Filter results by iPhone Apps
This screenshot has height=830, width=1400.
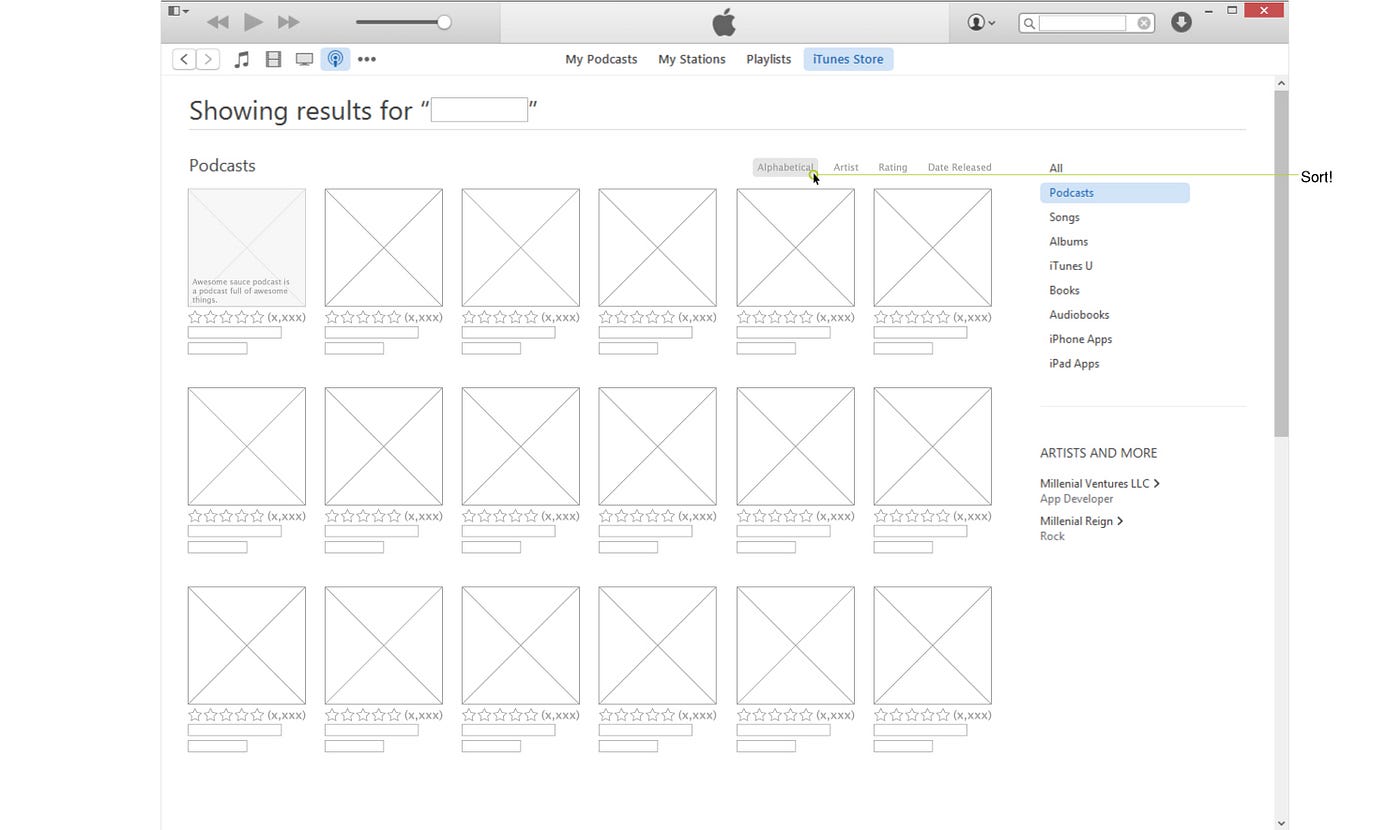pyautogui.click(x=1080, y=339)
